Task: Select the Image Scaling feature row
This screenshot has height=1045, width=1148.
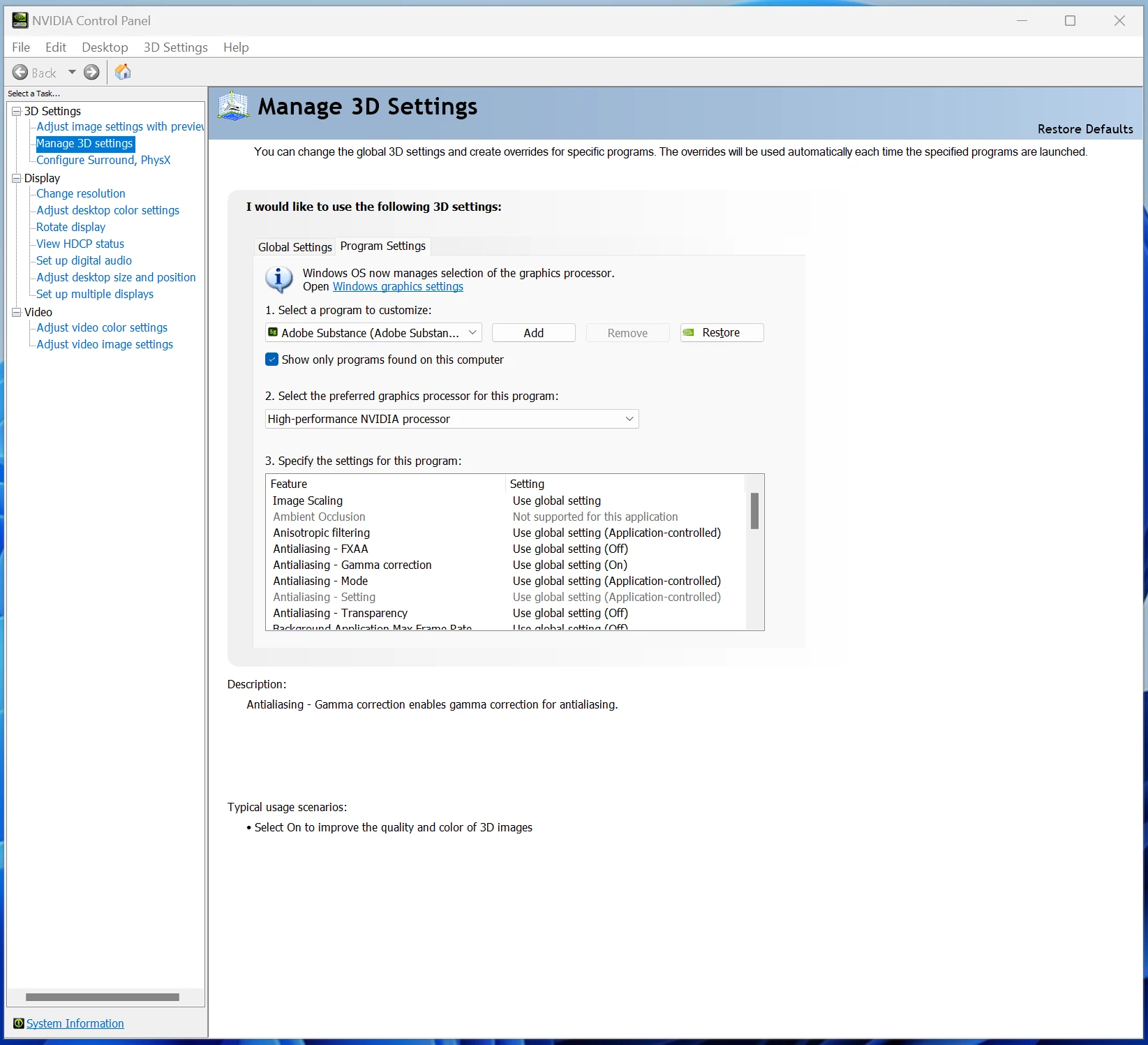Action: 506,501
